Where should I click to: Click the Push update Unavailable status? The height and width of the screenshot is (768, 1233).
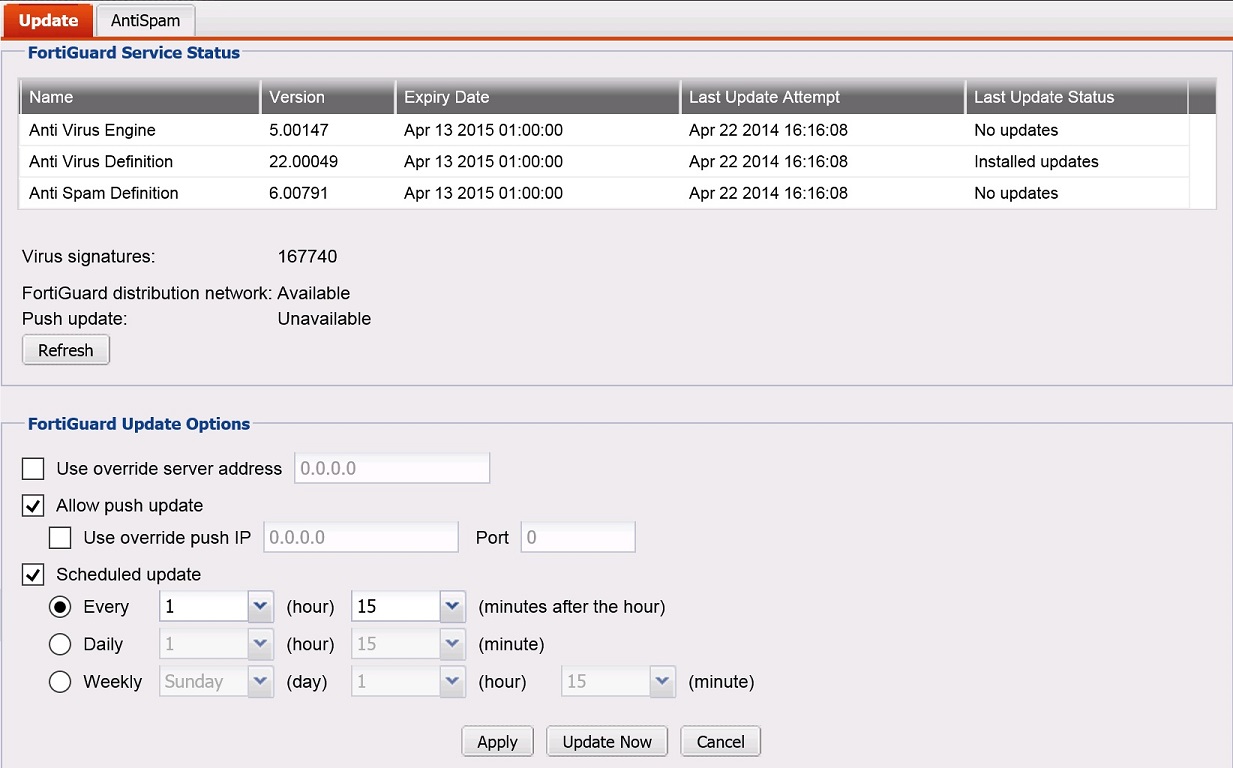[x=324, y=319]
